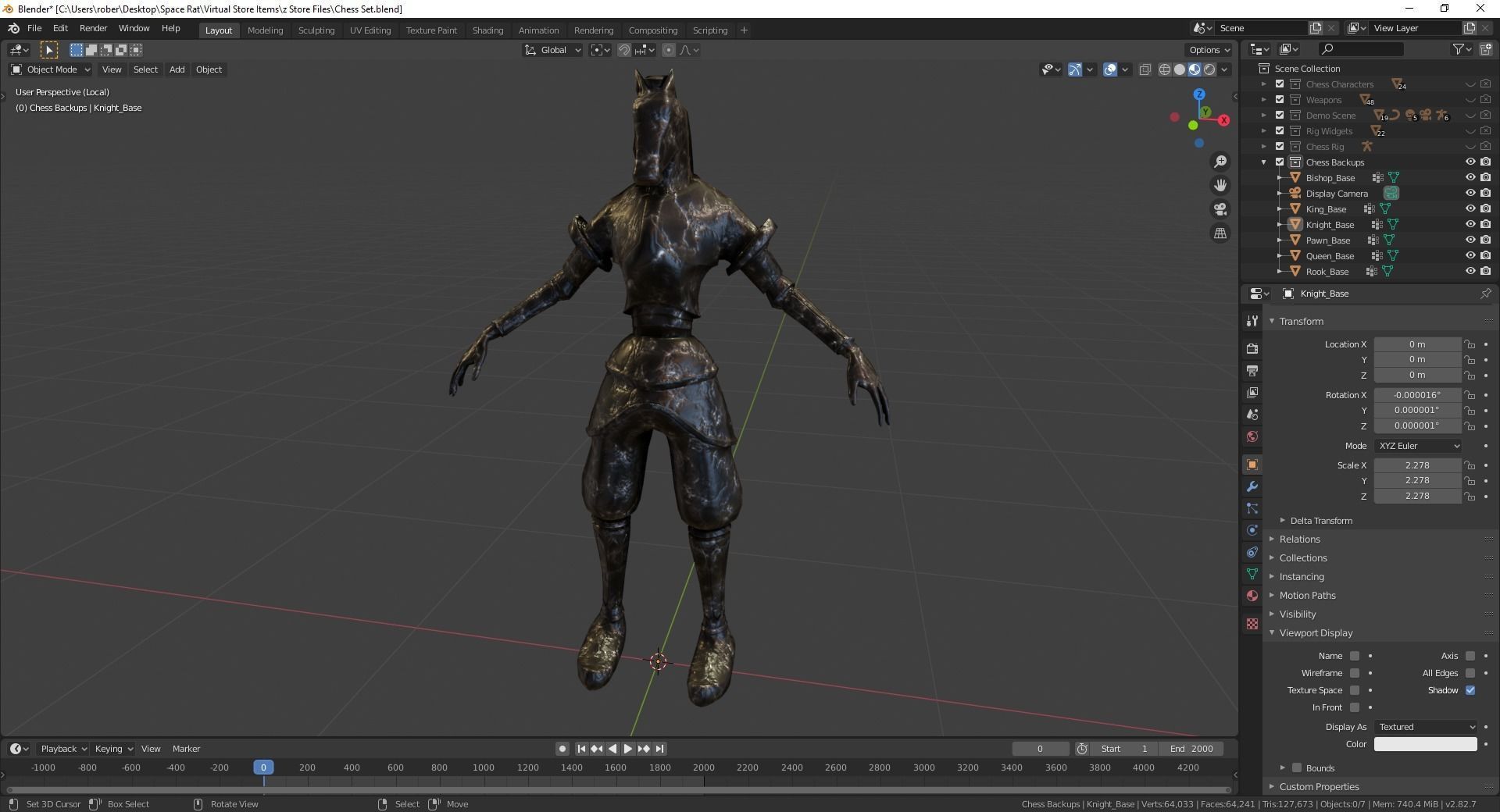Open the Tool properties tab
Viewport: 1500px width, 812px height.
tap(1252, 321)
